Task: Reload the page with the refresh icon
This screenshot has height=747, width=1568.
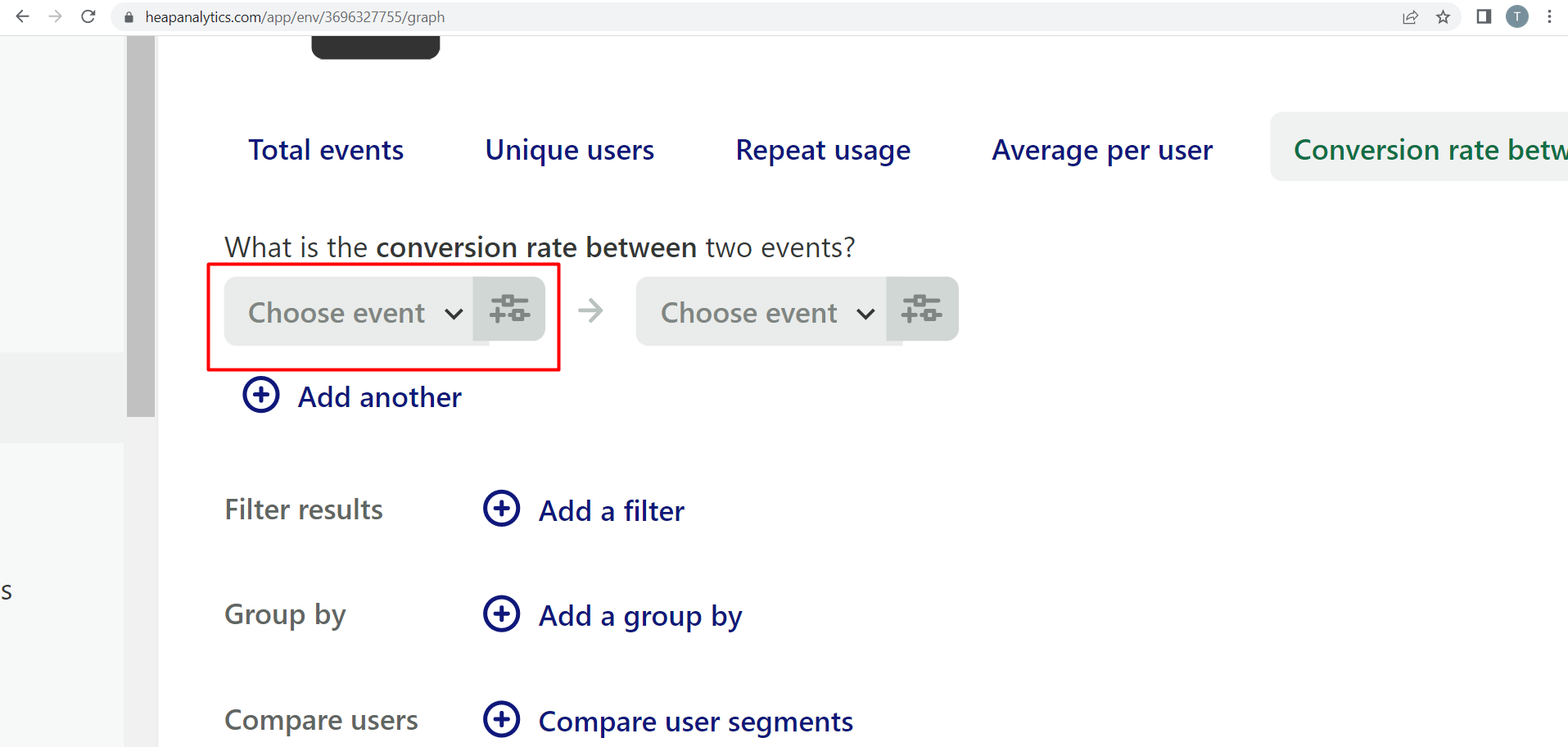Action: pos(88,16)
